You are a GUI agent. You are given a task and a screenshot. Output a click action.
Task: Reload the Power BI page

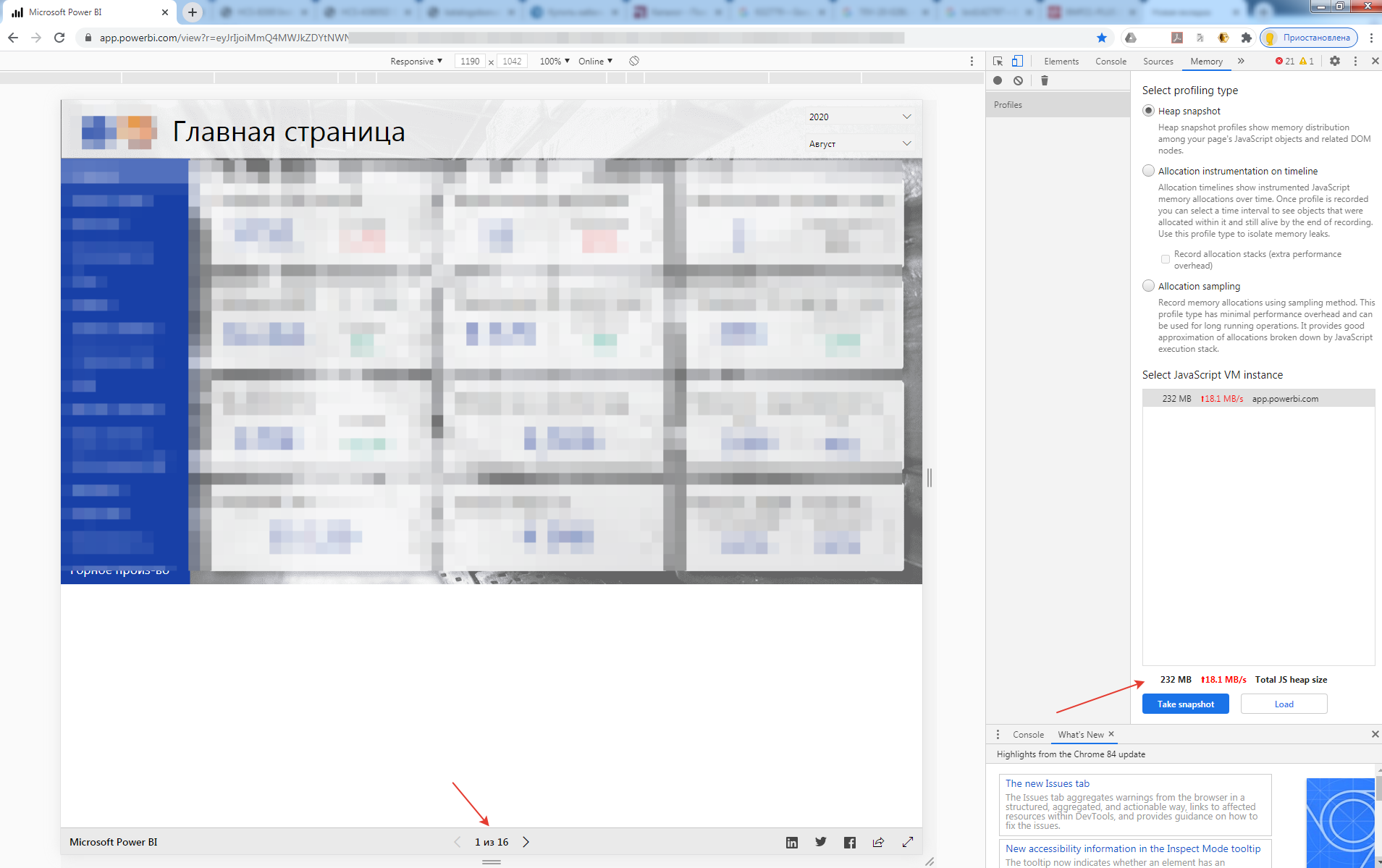click(59, 38)
